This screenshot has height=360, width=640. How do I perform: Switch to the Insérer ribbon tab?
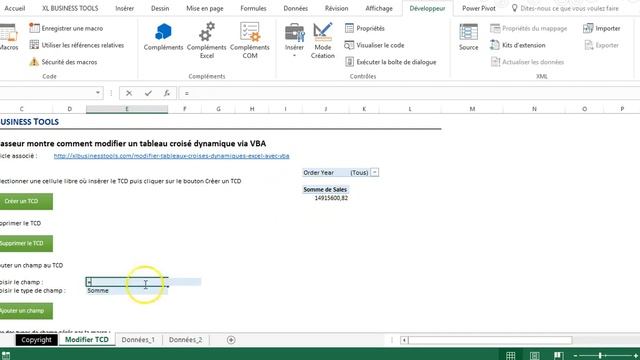point(124,8)
